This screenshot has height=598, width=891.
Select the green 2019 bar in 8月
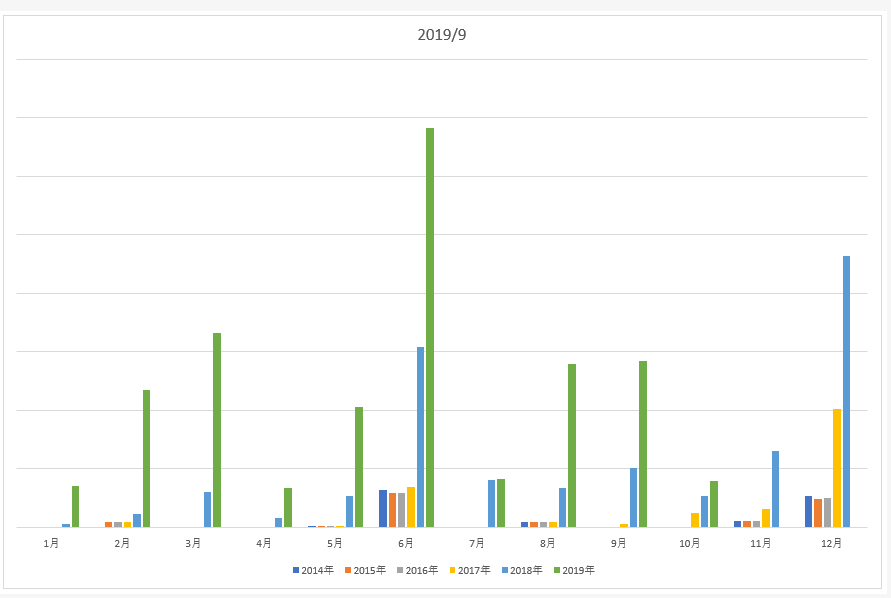tap(572, 446)
